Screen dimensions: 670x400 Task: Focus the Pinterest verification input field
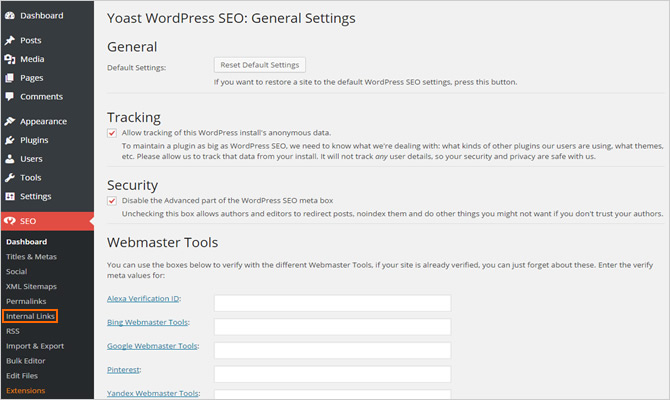pos(332,374)
